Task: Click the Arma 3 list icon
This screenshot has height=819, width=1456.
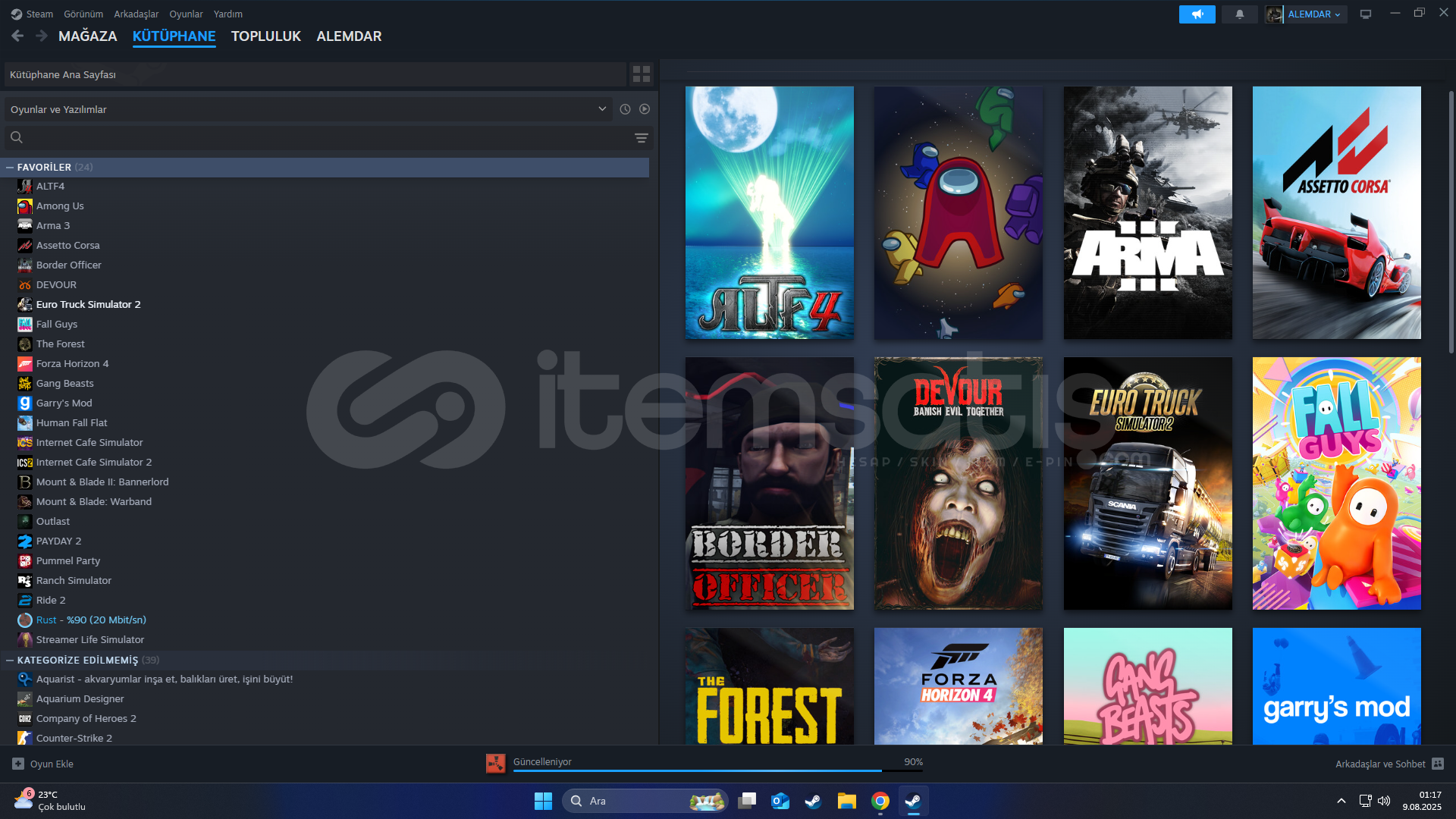Action: [25, 226]
